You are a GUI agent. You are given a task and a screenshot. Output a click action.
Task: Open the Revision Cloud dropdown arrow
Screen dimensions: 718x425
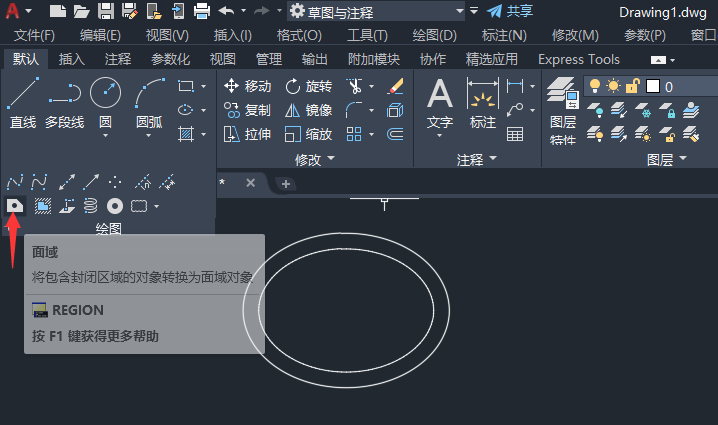pyautogui.click(x=157, y=207)
